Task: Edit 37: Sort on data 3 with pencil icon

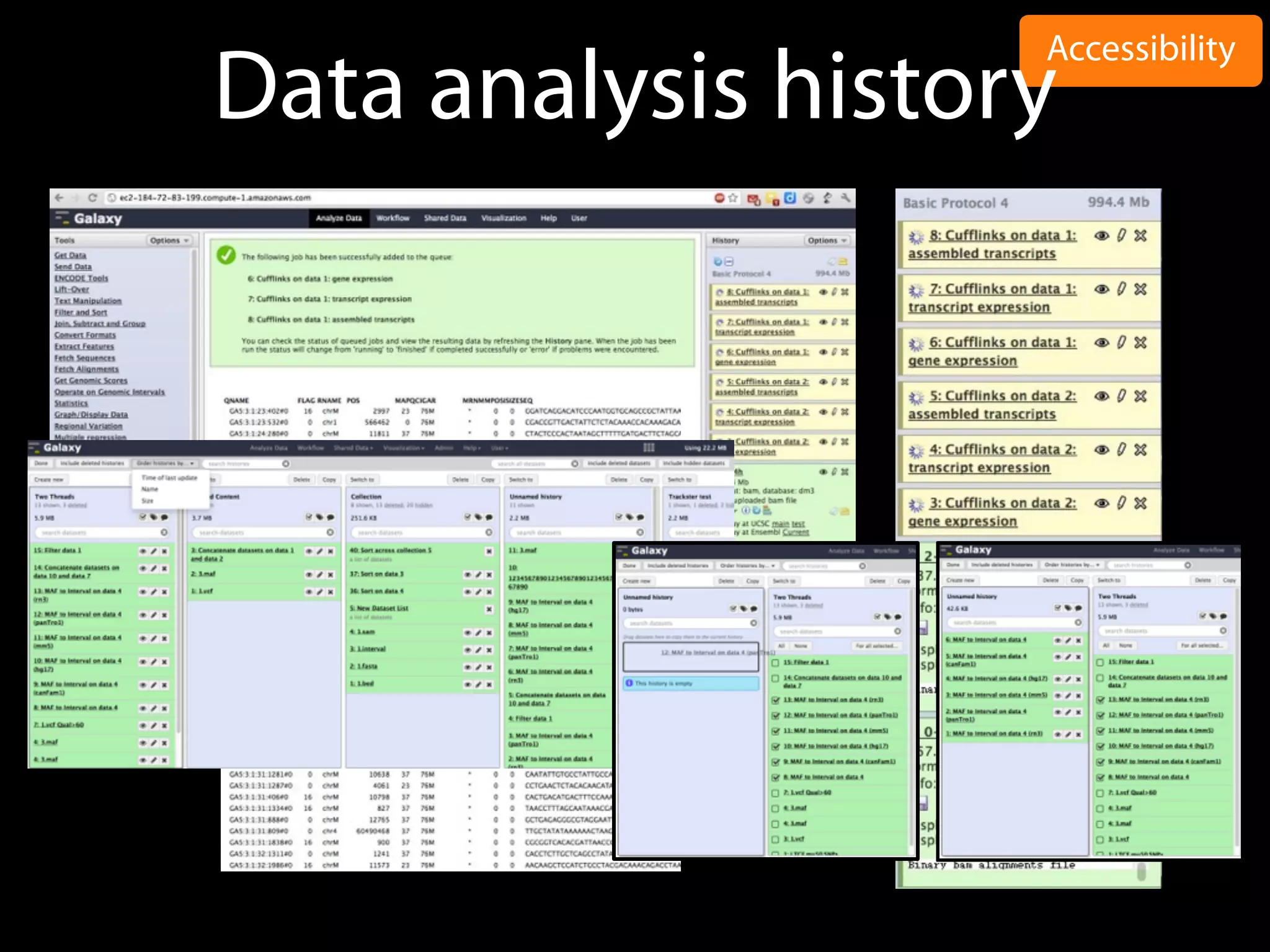Action: (x=478, y=575)
